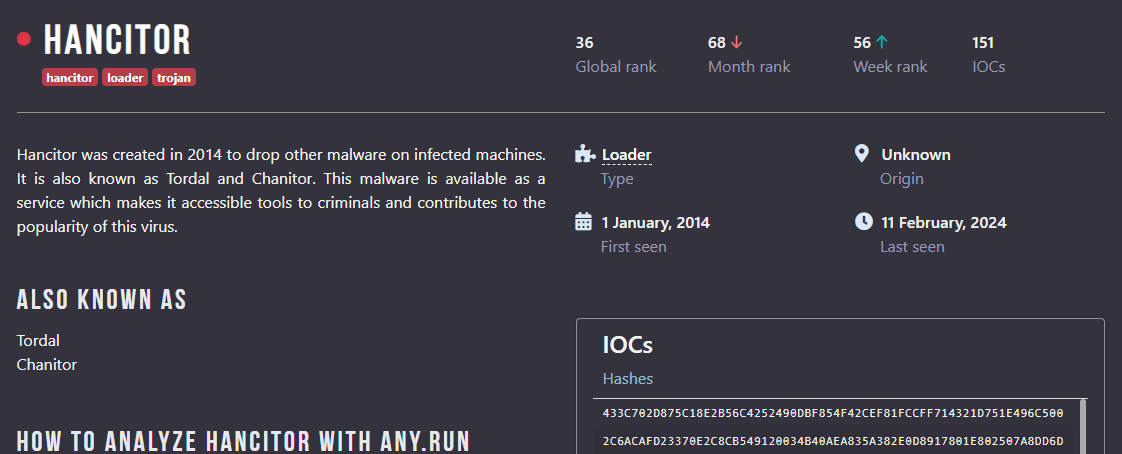Viewport: 1122px width, 454px height.
Task: Click the puzzle piece Type icon
Action: point(585,154)
